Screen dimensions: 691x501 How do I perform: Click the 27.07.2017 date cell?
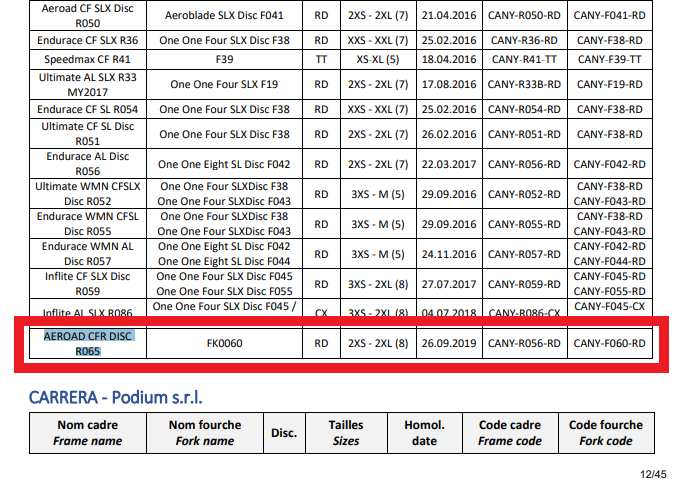click(449, 284)
